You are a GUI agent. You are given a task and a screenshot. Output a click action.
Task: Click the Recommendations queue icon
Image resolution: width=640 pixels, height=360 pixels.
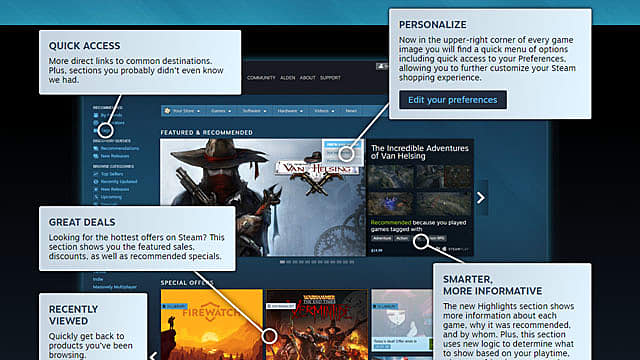pyautogui.click(x=96, y=149)
